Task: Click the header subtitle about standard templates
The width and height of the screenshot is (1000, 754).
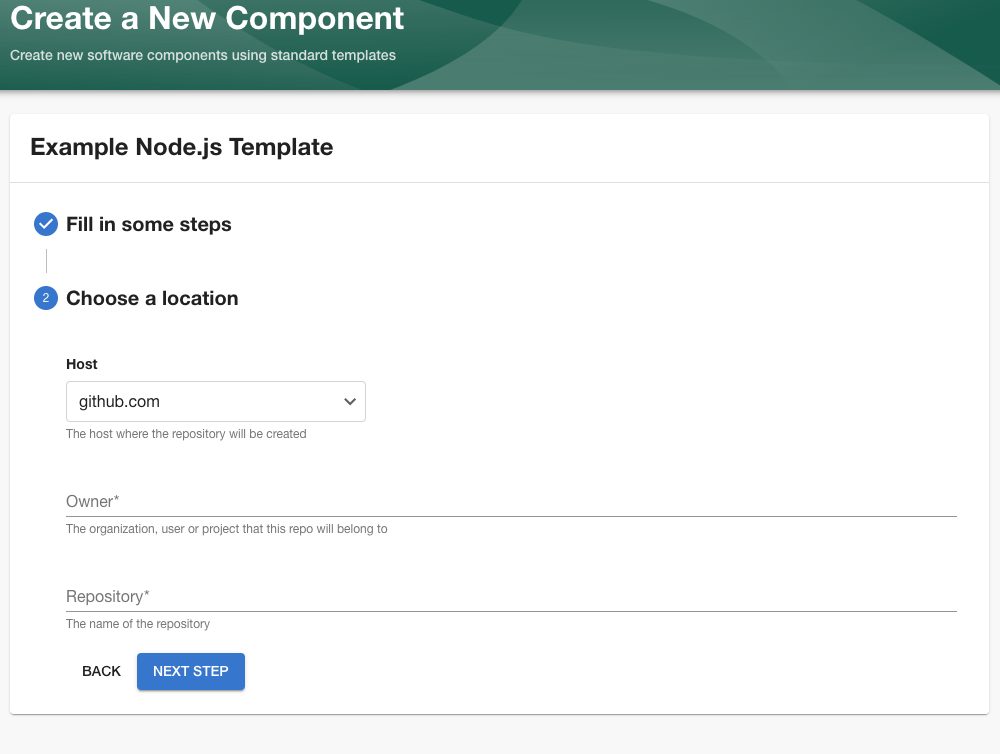Action: coord(203,55)
